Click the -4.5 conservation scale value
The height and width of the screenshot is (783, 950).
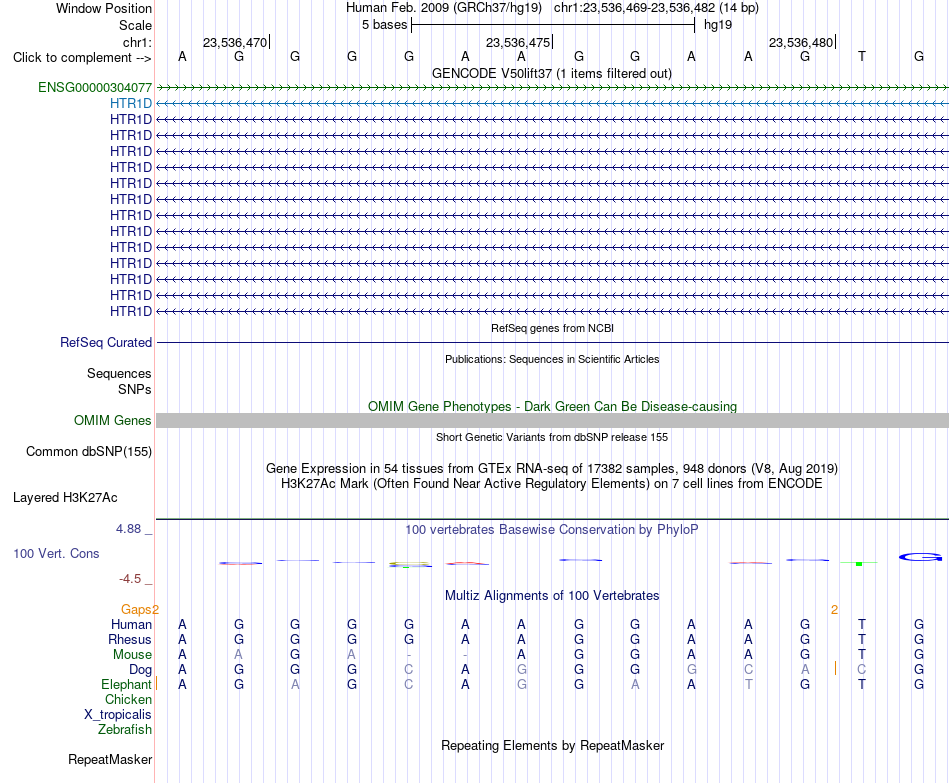tap(130, 579)
